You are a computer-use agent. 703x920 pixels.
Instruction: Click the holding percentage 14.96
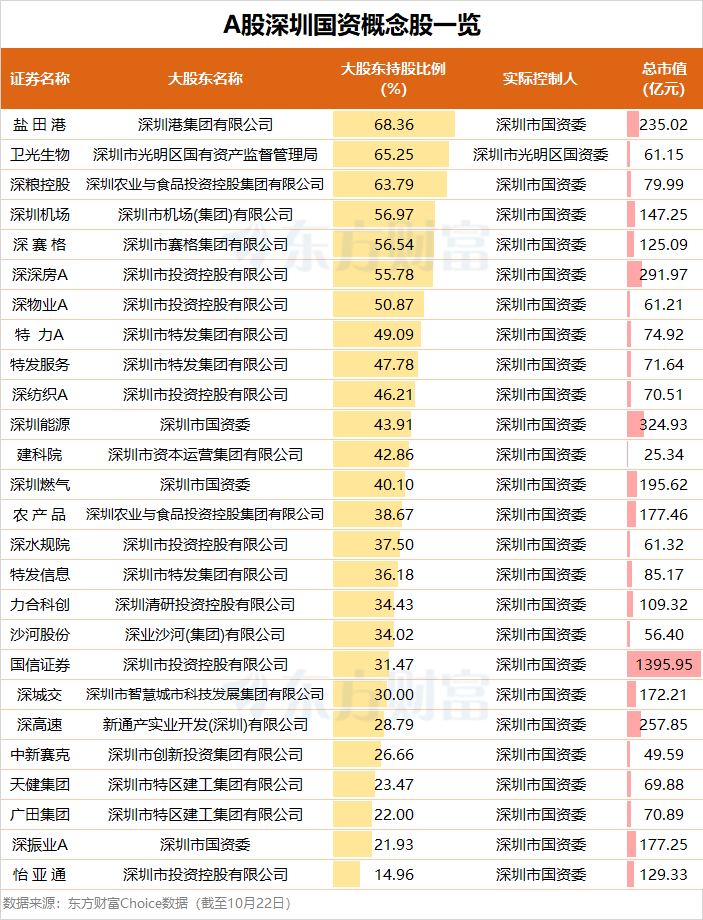394,874
